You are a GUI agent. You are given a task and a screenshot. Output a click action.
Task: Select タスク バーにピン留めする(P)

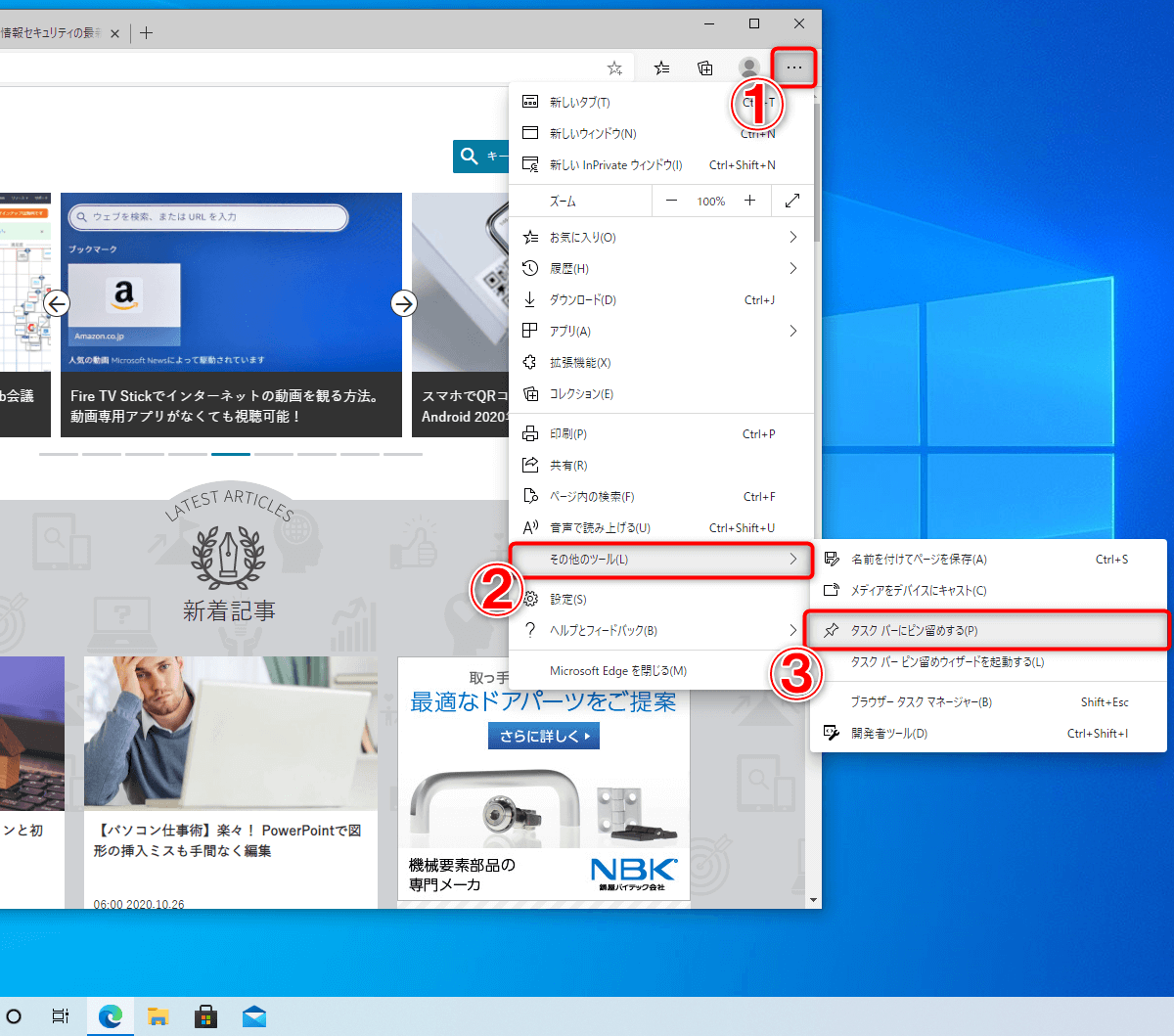(x=987, y=630)
